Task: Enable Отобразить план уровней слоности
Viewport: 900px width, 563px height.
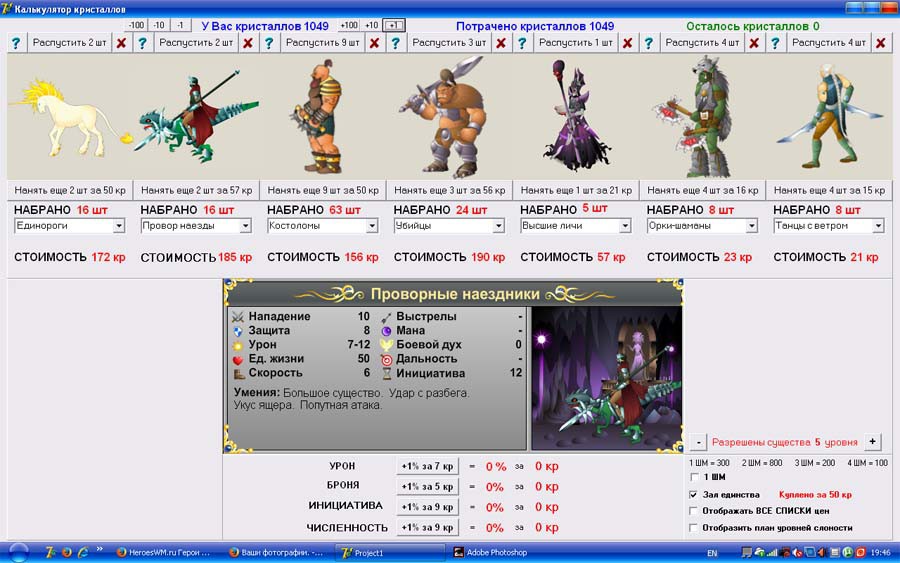Action: [x=694, y=527]
